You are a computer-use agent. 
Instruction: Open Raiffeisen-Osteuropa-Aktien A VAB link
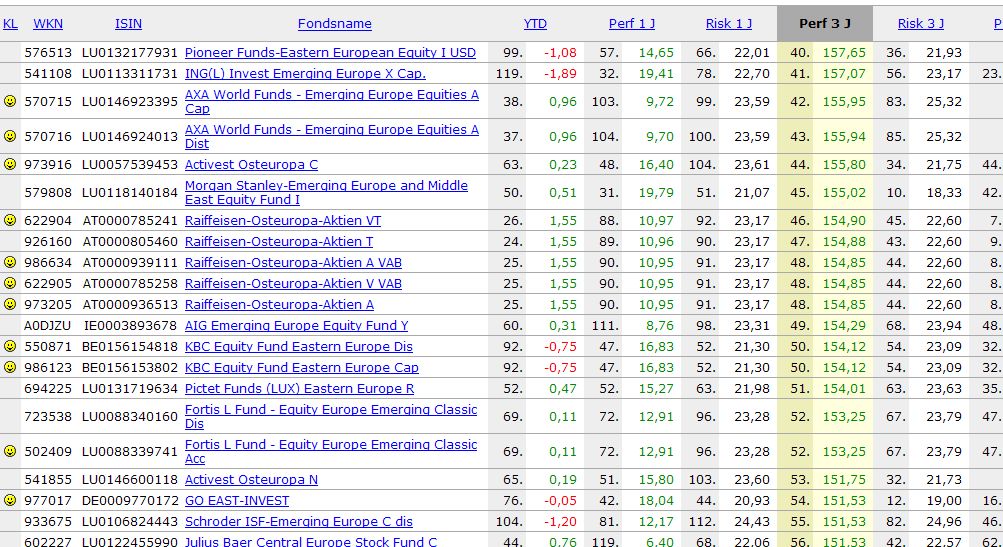pos(293,262)
